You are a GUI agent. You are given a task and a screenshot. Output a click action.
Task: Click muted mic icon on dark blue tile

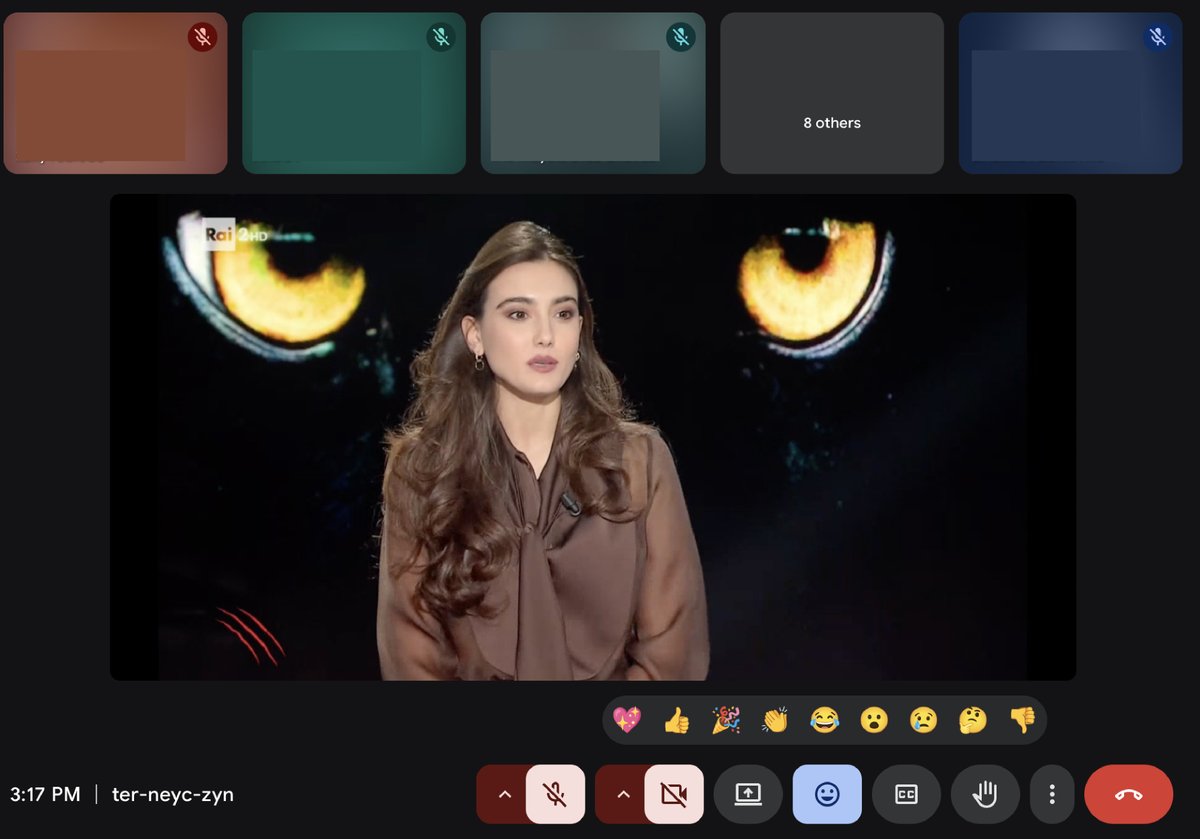[1158, 37]
